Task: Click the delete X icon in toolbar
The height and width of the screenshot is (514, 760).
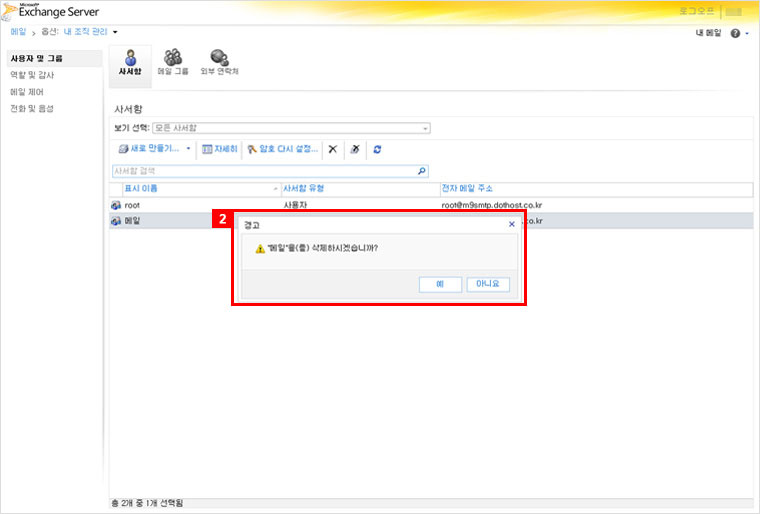Action: [x=333, y=149]
